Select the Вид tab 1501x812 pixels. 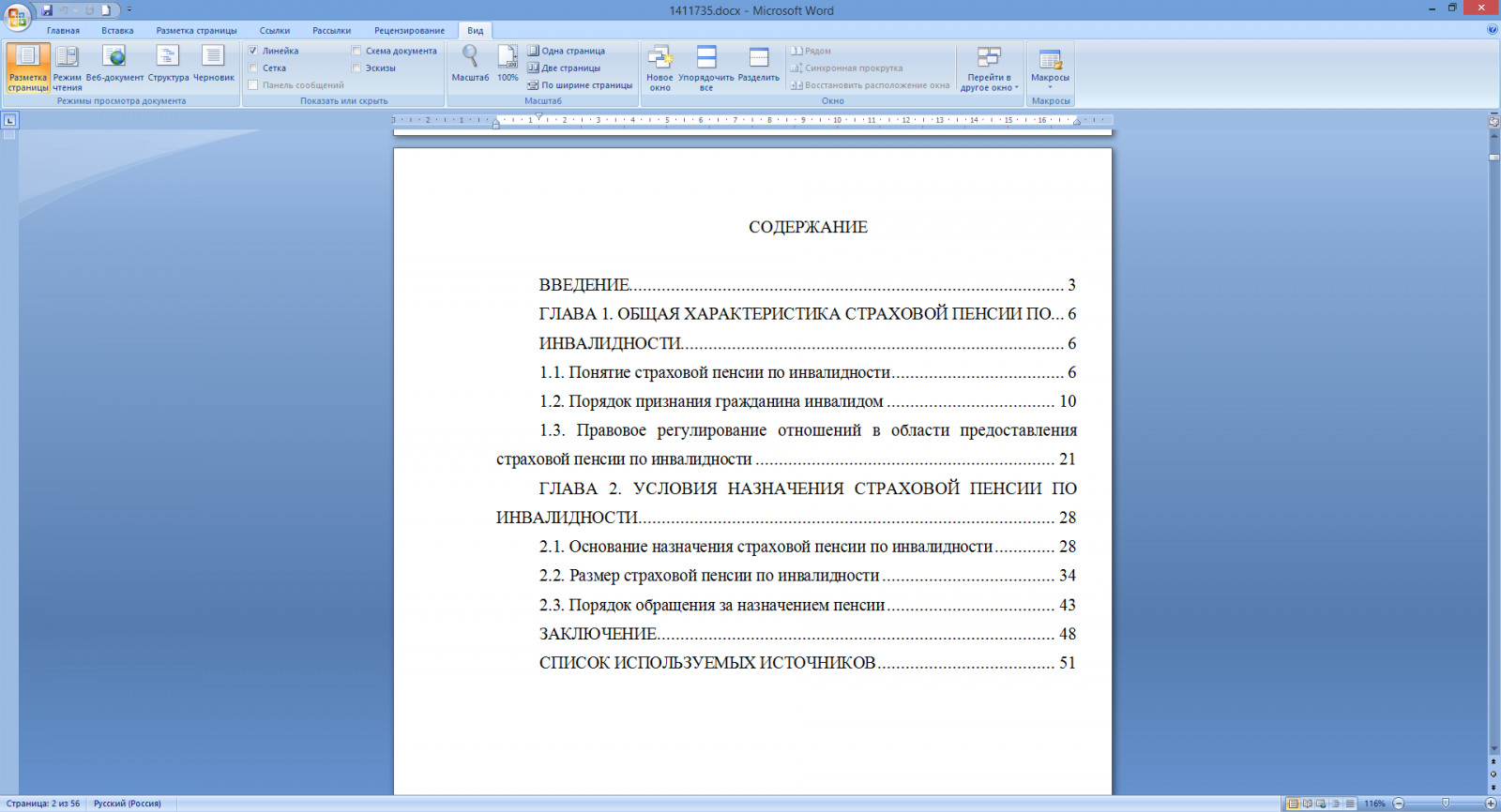point(476,30)
